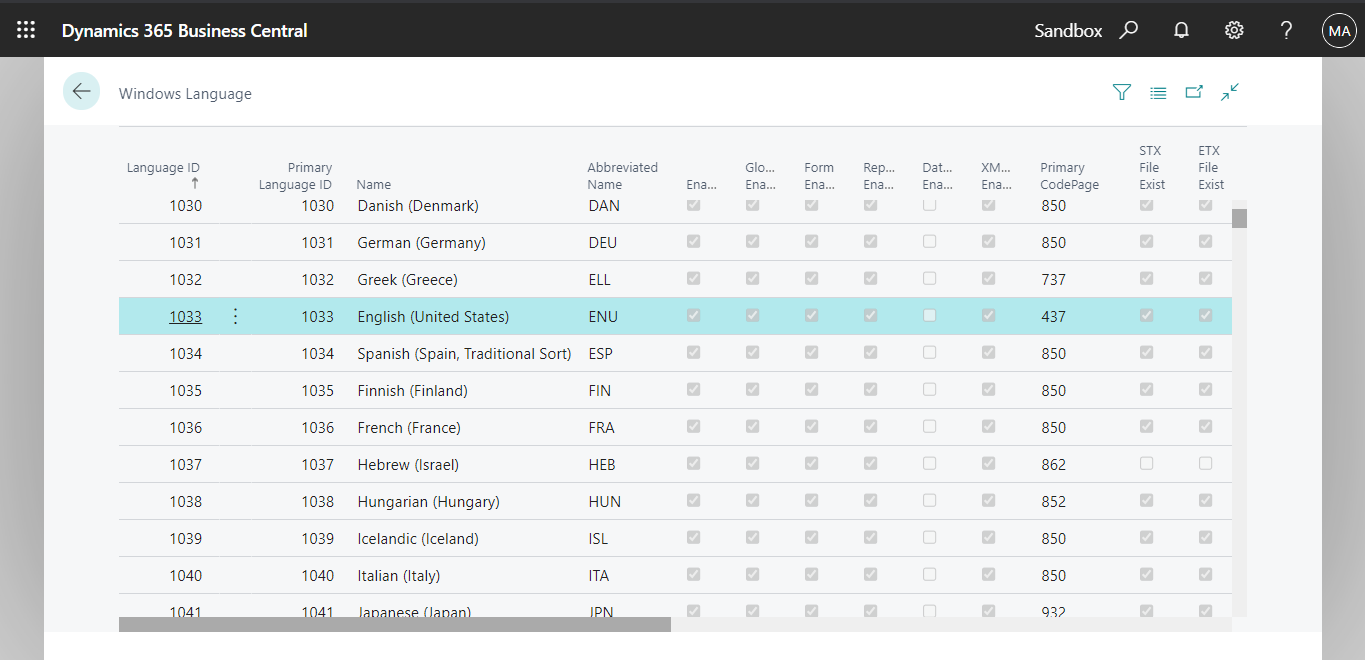Open the MA user account avatar

coord(1339,30)
